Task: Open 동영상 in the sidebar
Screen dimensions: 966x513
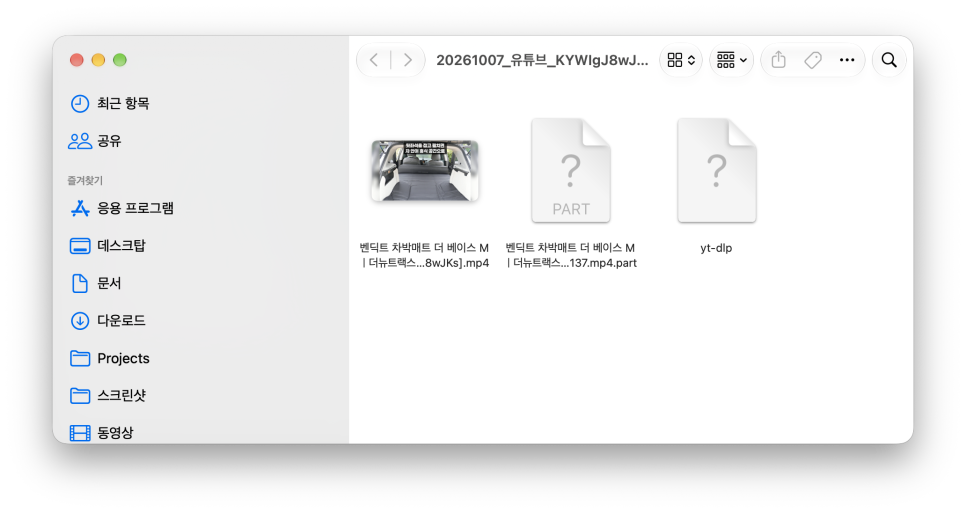Action: [102, 433]
